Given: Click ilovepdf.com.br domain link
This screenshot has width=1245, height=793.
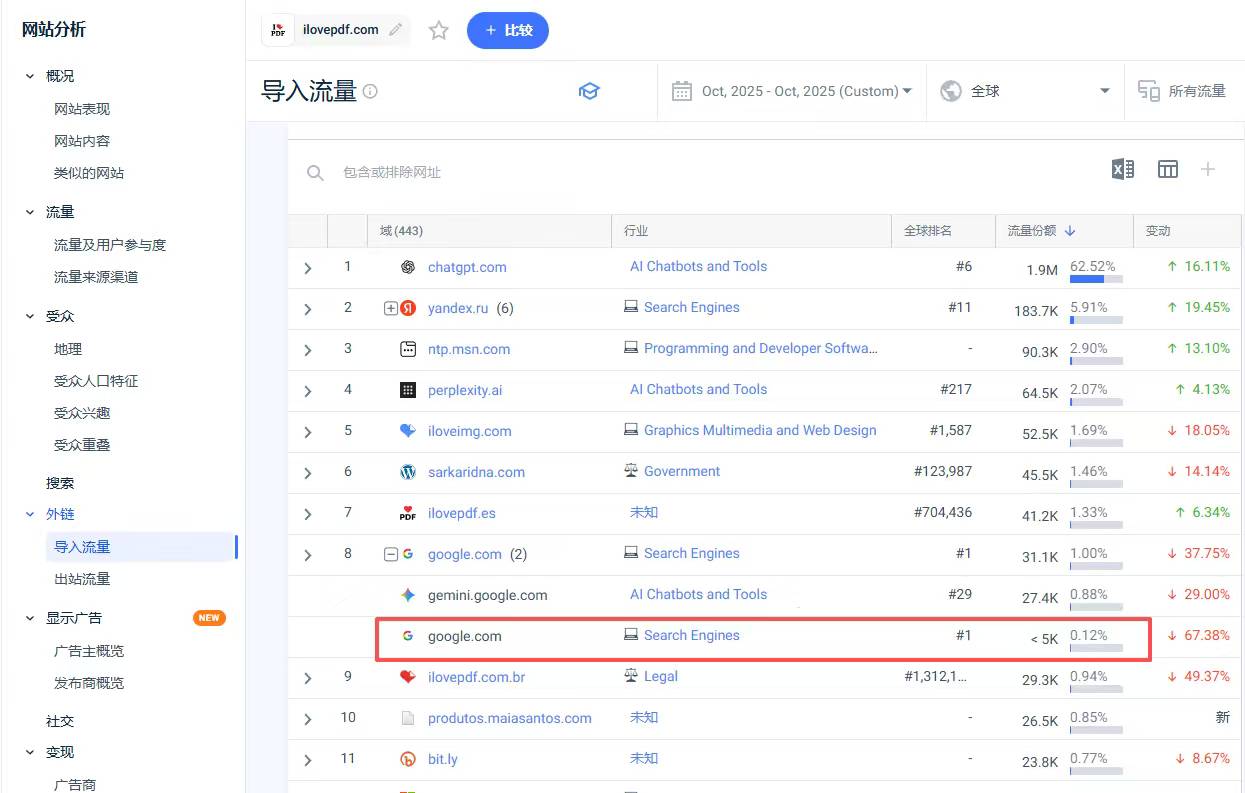Looking at the screenshot, I should coord(477,678).
